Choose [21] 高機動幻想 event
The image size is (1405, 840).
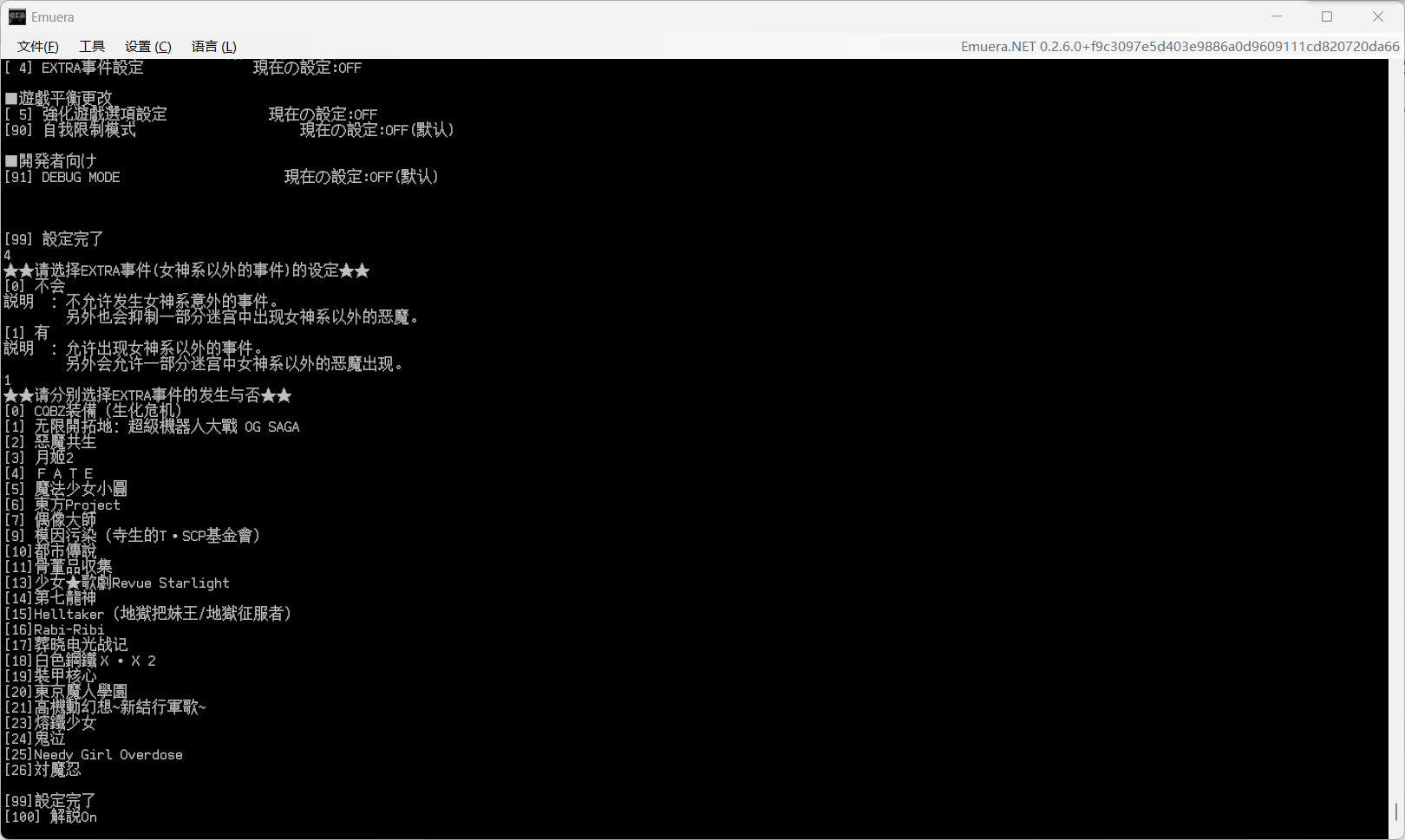click(105, 707)
